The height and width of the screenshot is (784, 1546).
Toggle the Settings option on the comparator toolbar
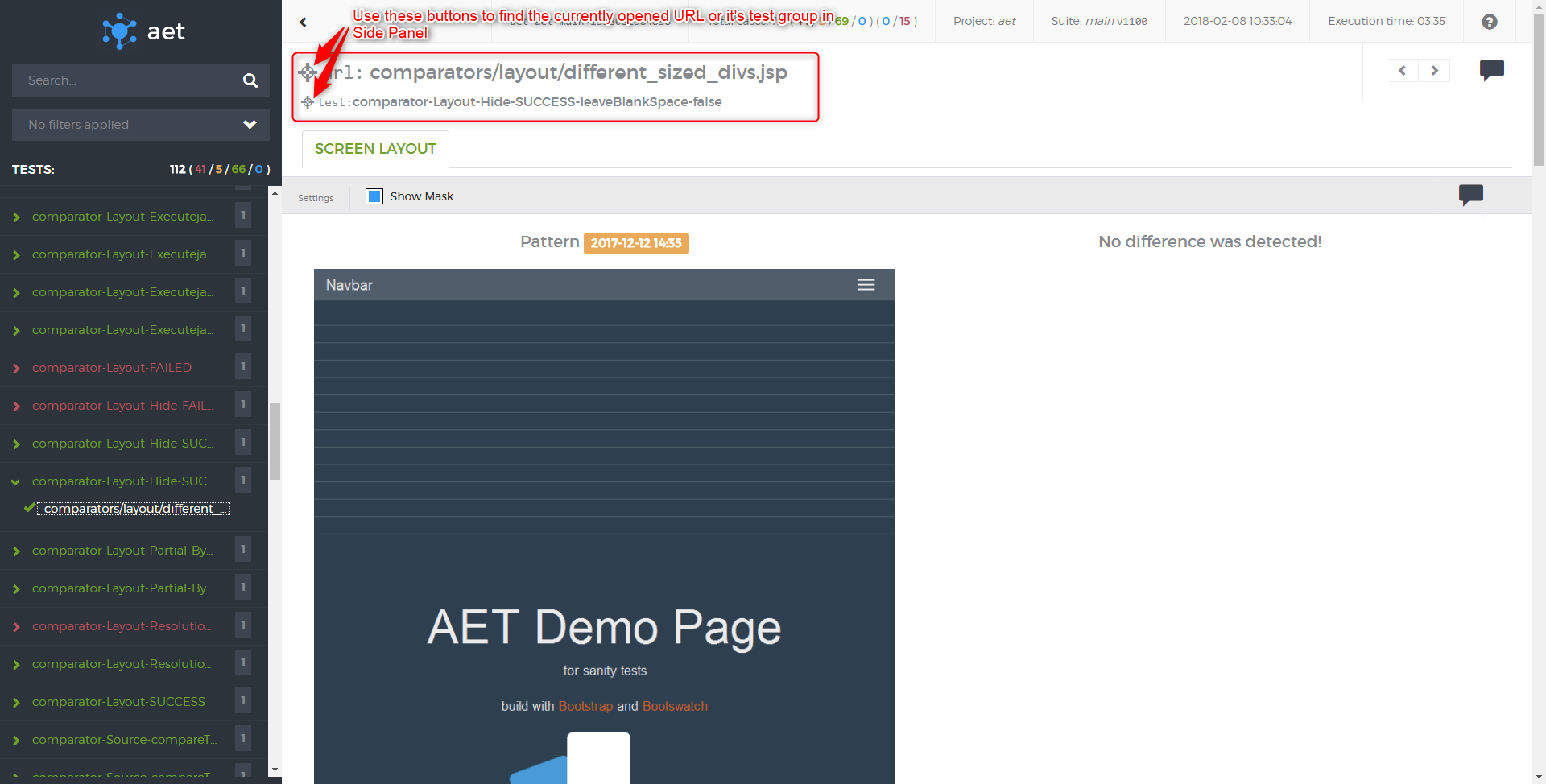click(x=316, y=197)
